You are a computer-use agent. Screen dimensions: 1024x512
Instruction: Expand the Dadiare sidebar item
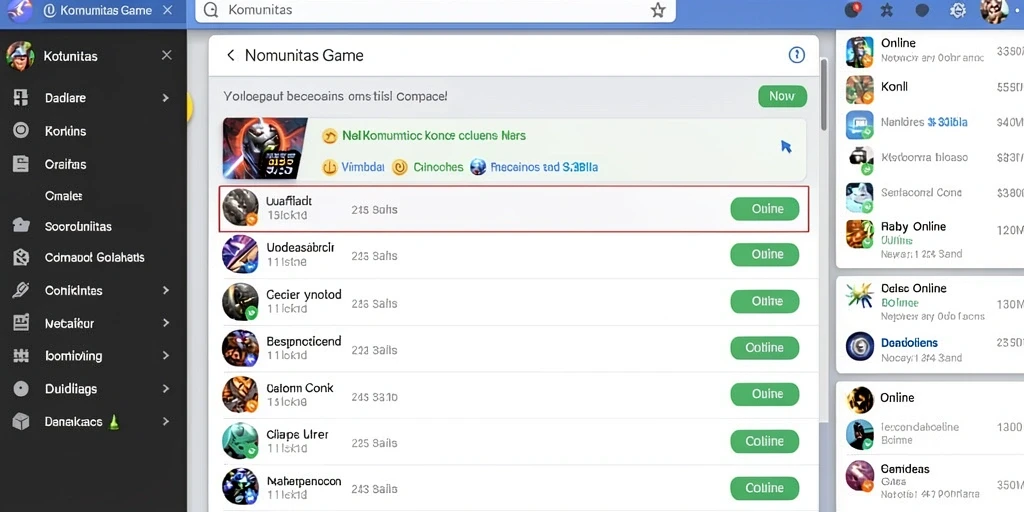tap(166, 98)
